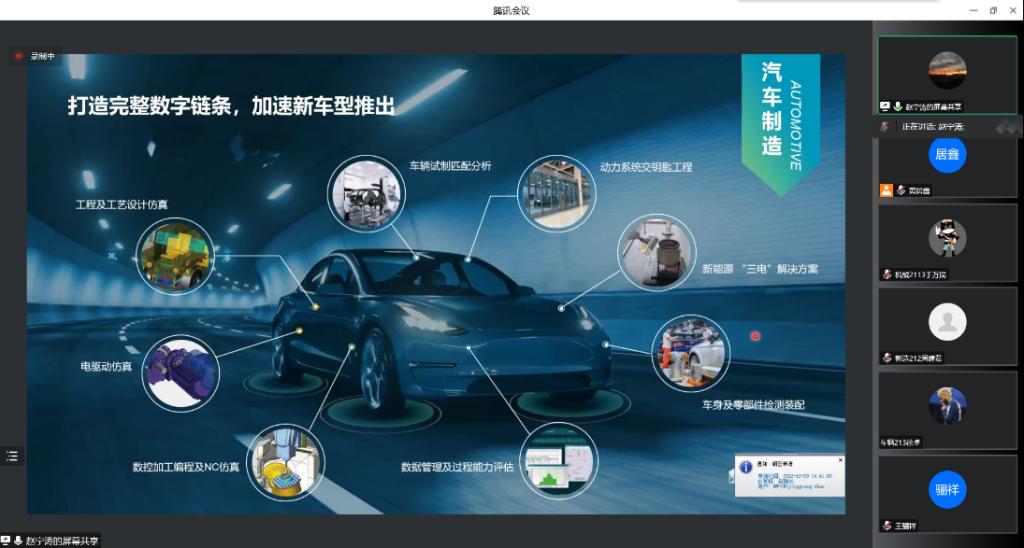Open the list icon on left edge
This screenshot has height=548, width=1024.
[x=12, y=456]
